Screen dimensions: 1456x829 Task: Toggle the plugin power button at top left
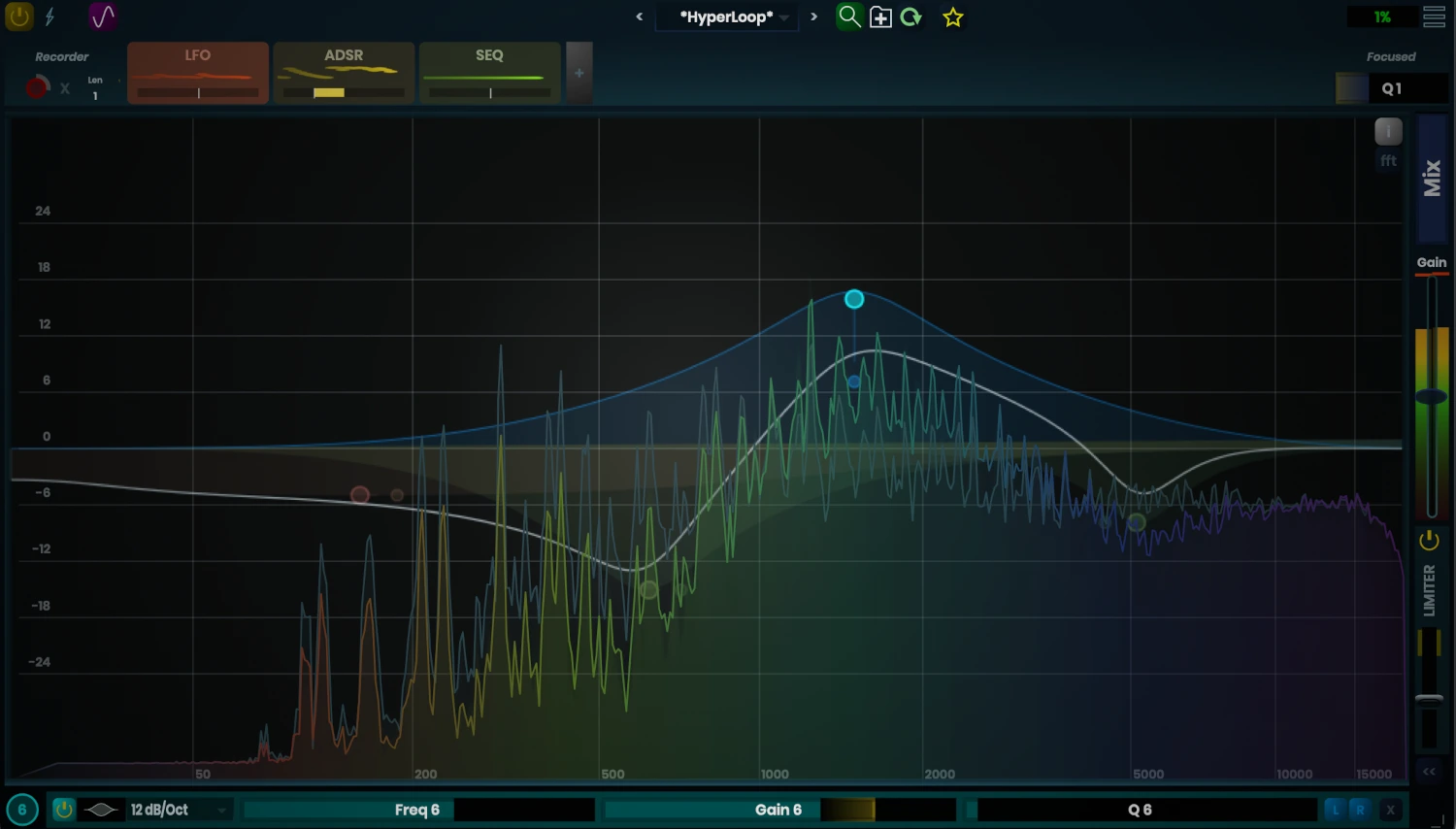pyautogui.click(x=18, y=17)
